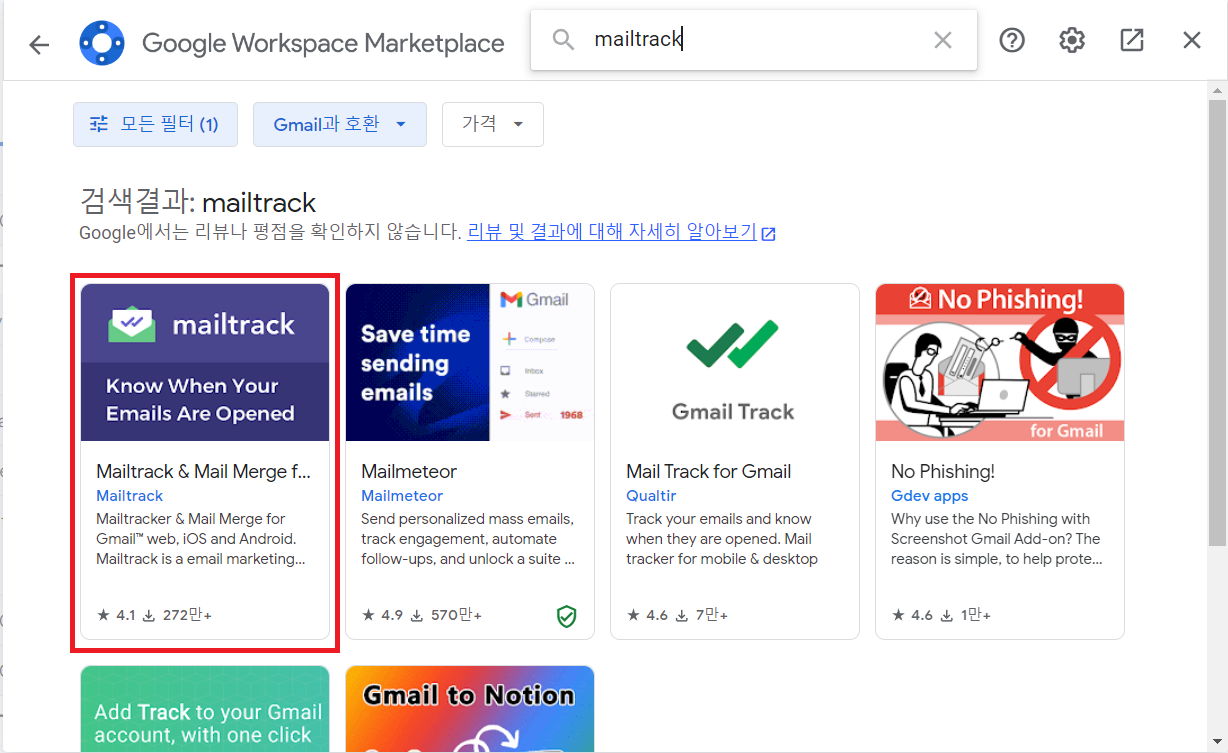Open the help question mark icon
This screenshot has height=753, width=1228.
click(x=1011, y=40)
